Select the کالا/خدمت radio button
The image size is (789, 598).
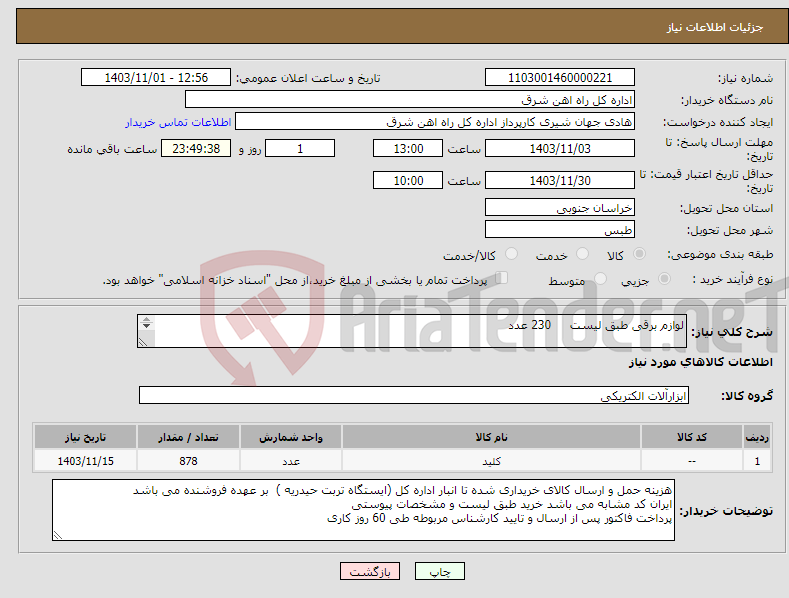tap(511, 254)
